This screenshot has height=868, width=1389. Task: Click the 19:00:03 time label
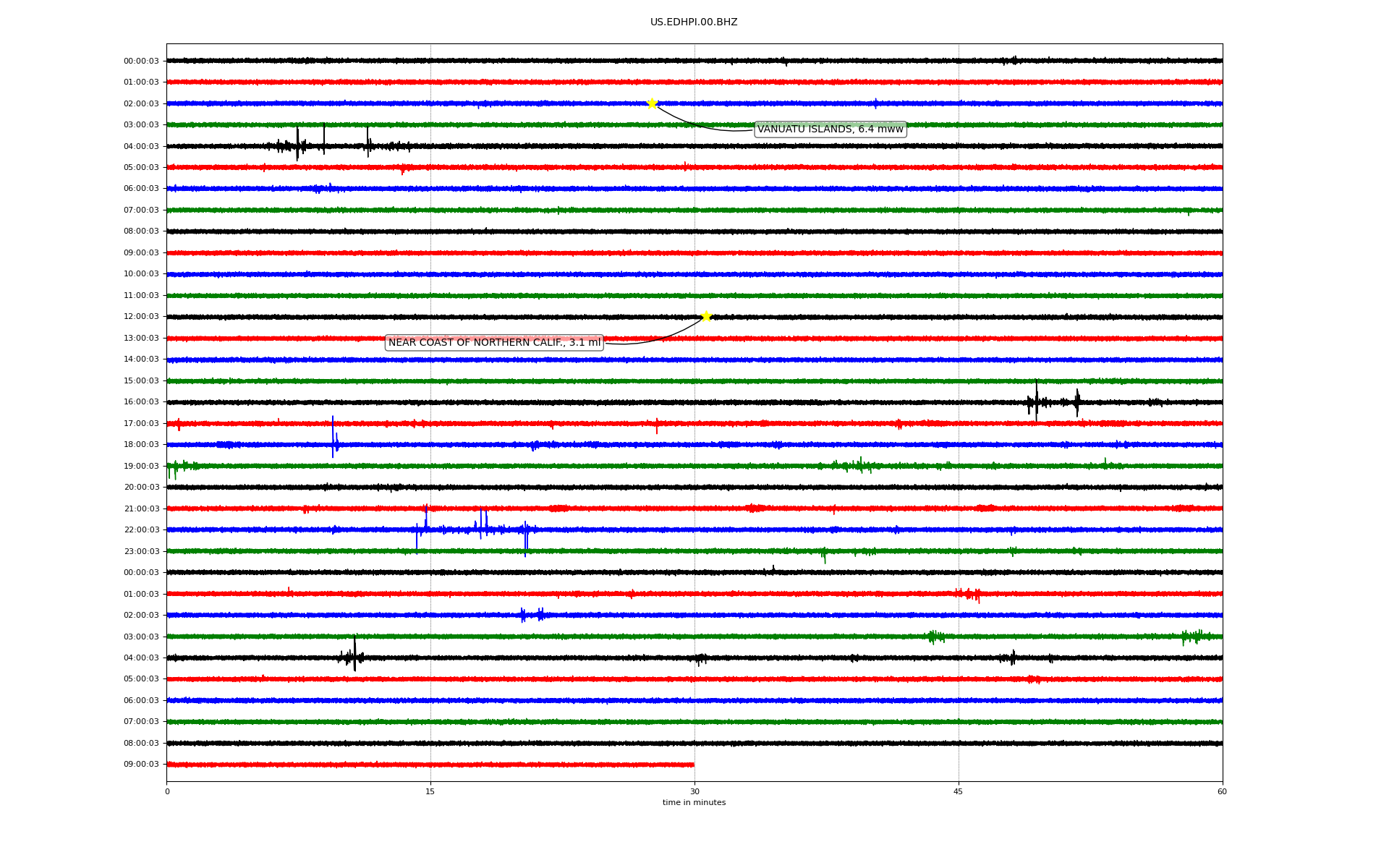coord(141,467)
